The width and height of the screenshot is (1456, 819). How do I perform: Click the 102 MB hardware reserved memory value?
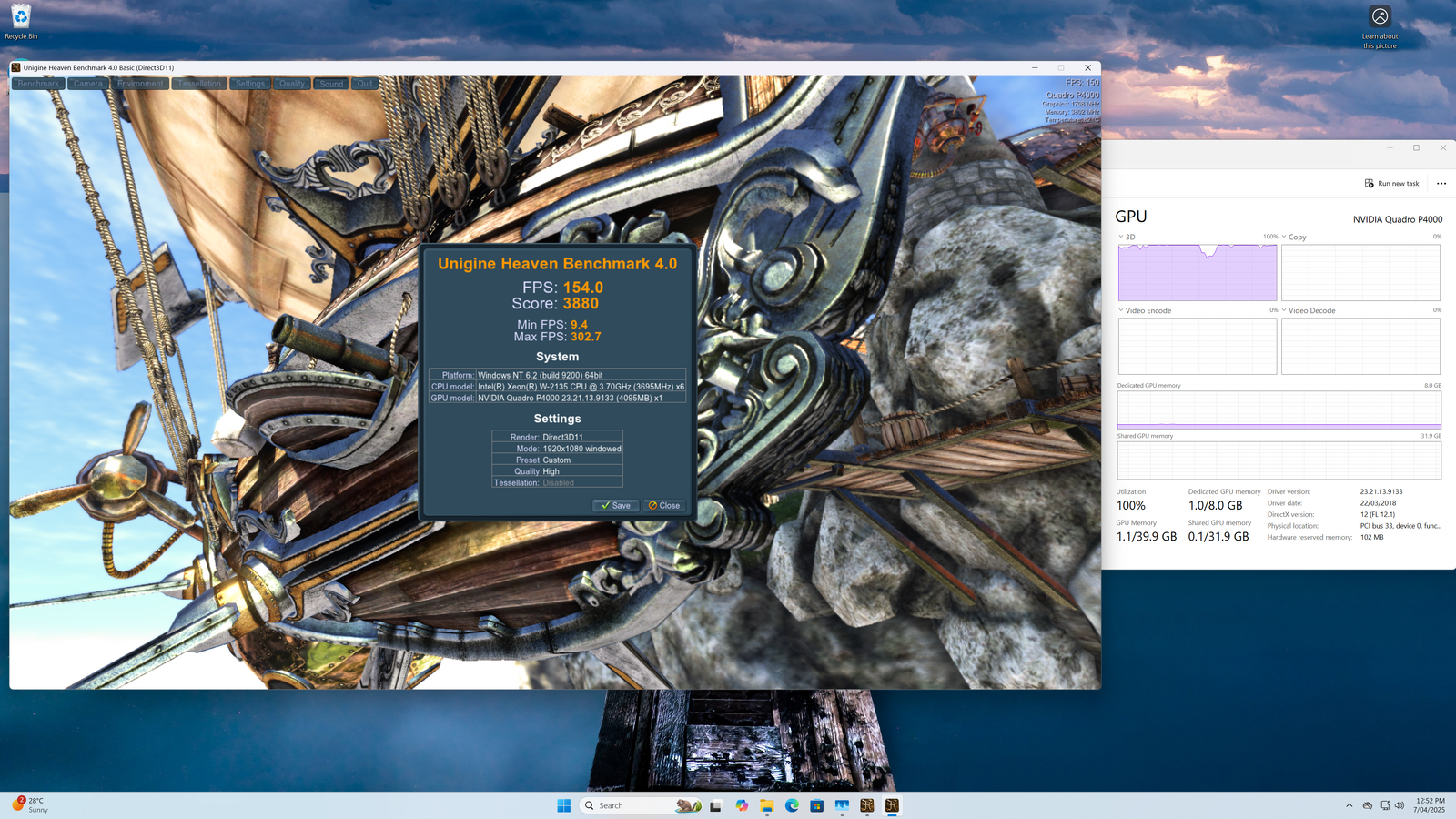pyautogui.click(x=1371, y=537)
